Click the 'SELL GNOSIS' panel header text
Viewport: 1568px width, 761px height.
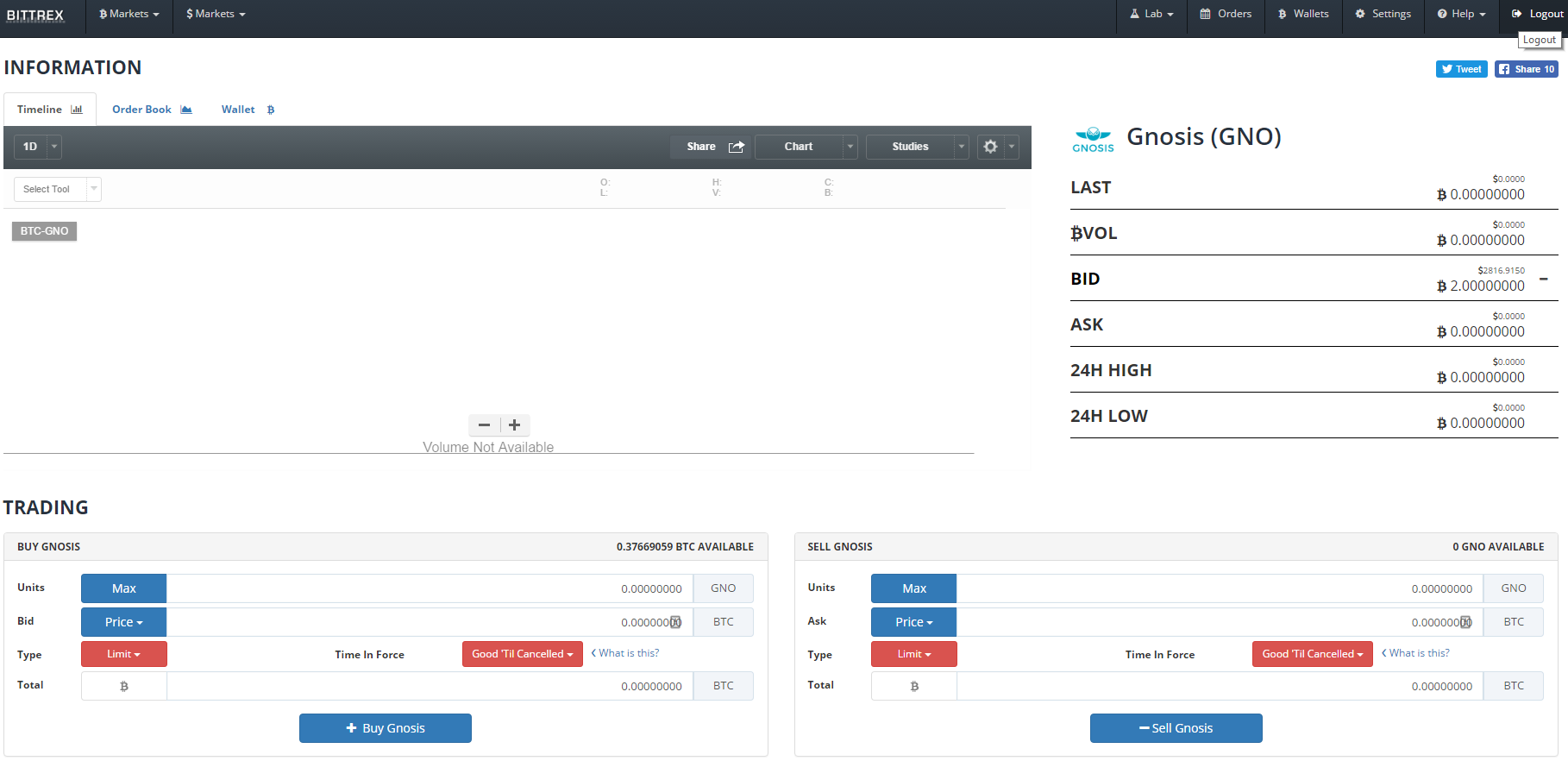840,547
